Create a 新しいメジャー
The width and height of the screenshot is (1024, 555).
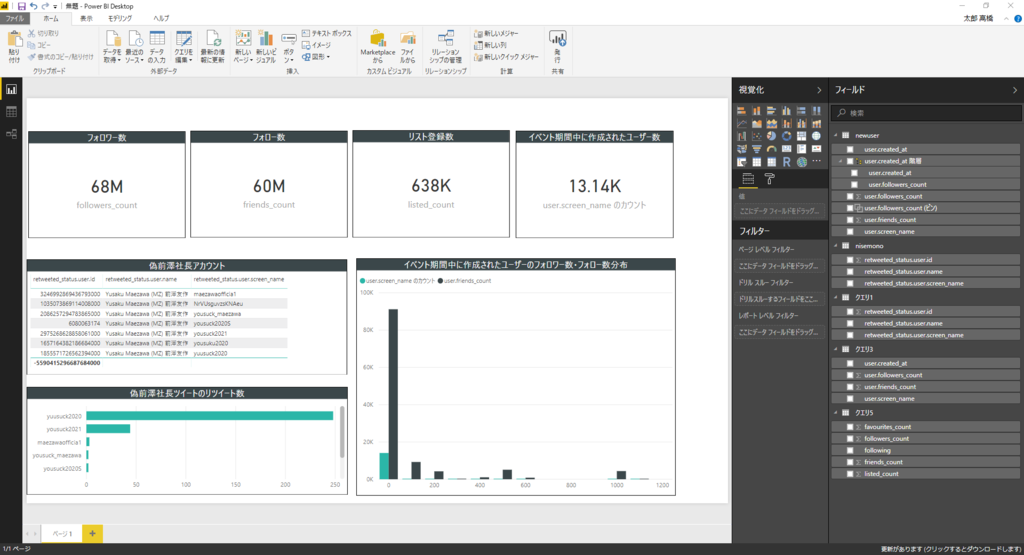tap(497, 33)
